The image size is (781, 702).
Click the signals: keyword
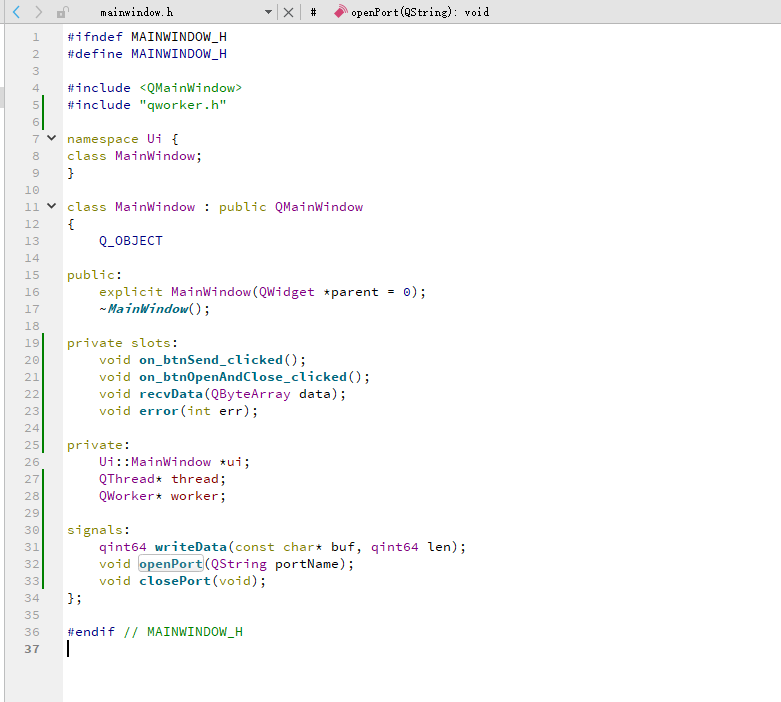tap(99, 530)
